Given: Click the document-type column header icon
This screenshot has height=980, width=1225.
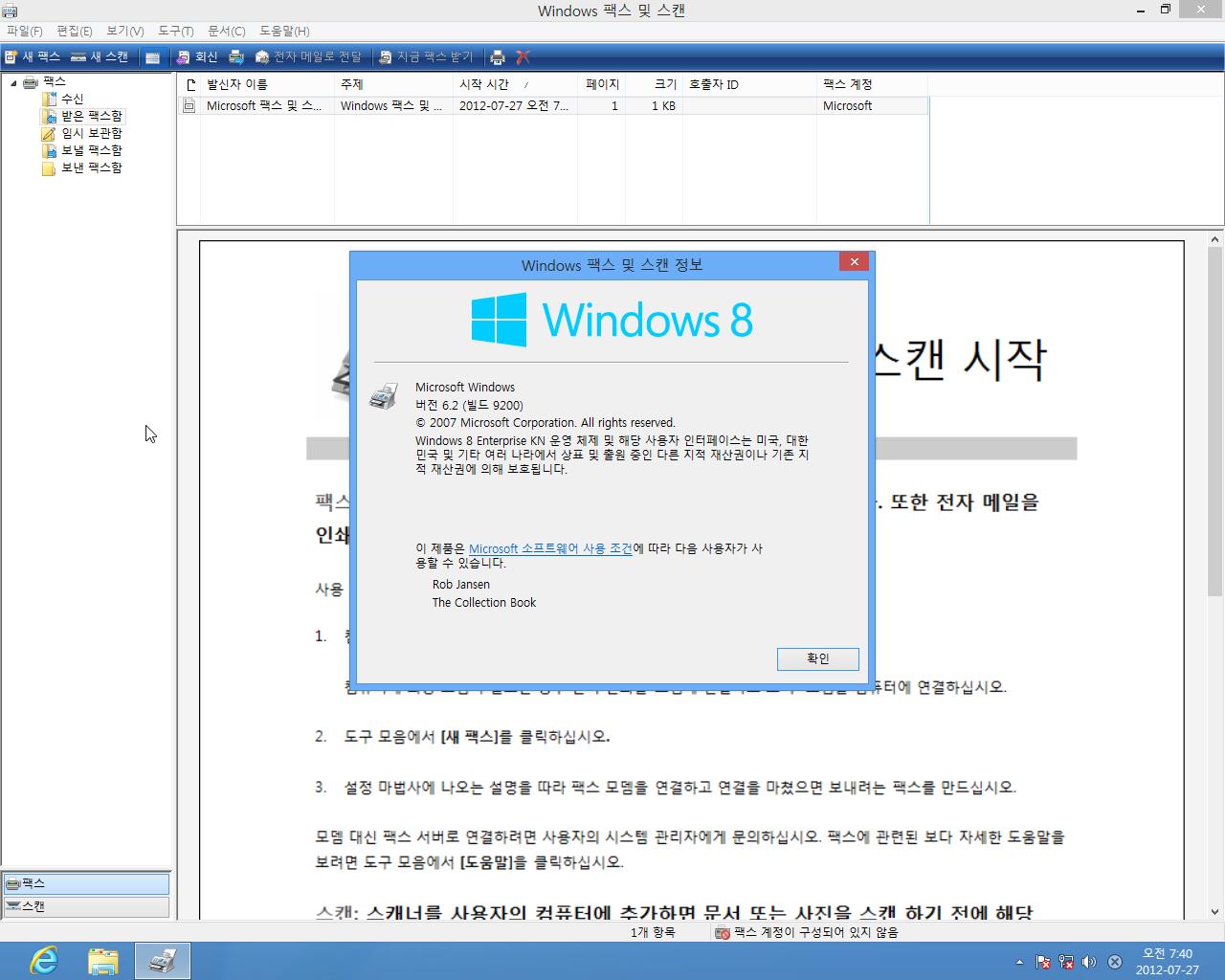Looking at the screenshot, I should tap(189, 84).
